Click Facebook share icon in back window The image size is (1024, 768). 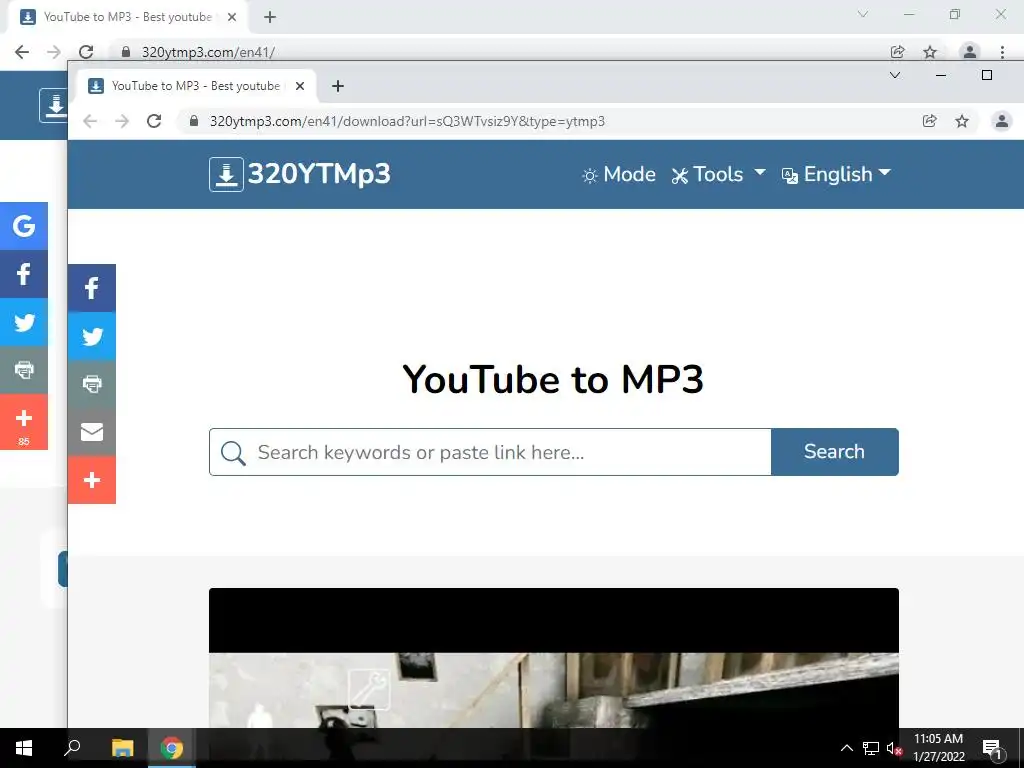tap(24, 274)
